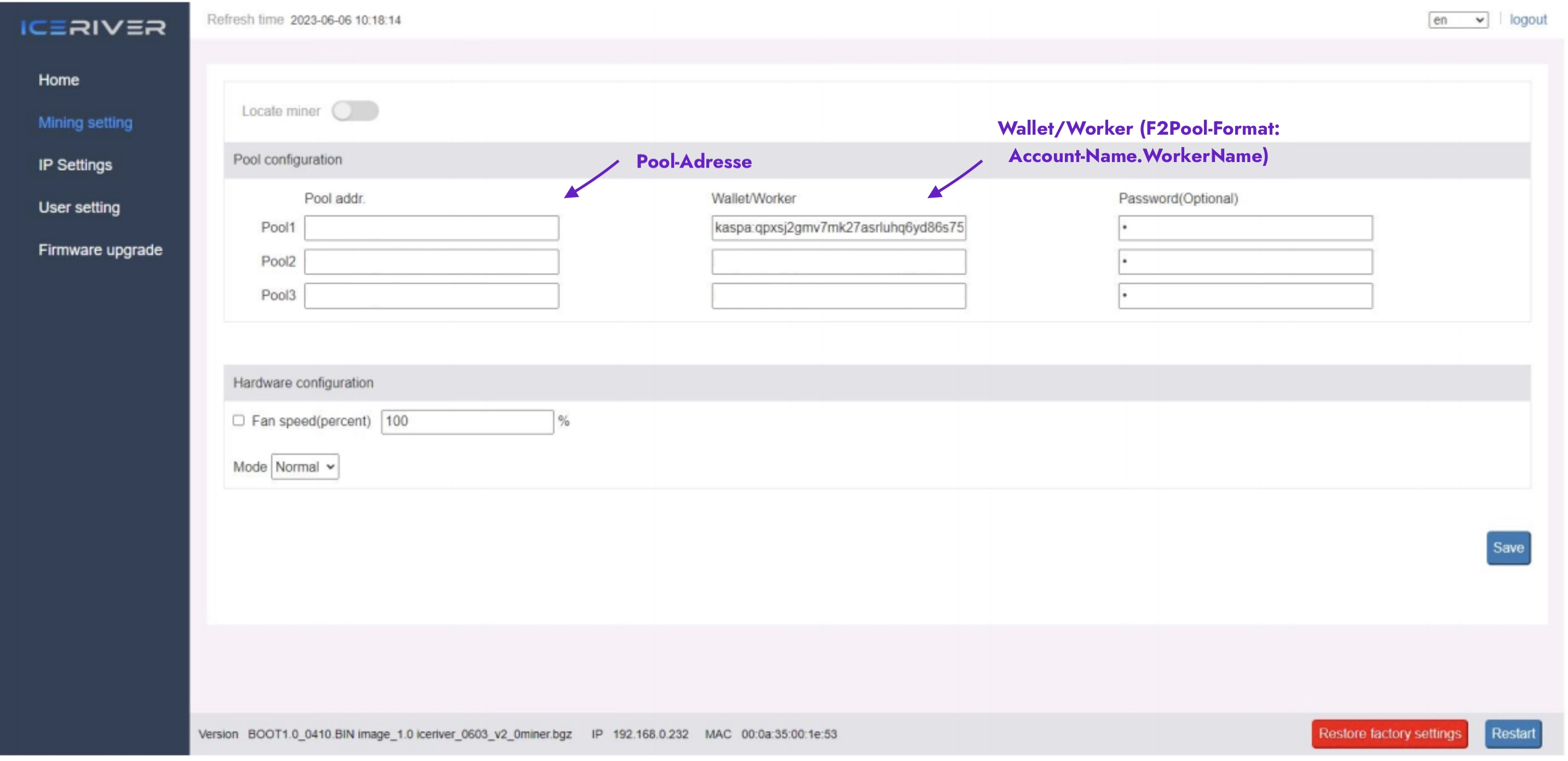Image resolution: width=1568 pixels, height=761 pixels.
Task: Open User setting page
Action: (x=79, y=207)
